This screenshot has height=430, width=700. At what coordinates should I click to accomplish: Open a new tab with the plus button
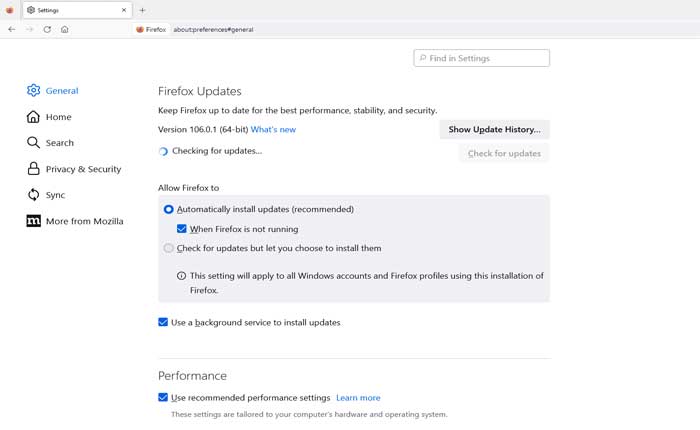coord(142,10)
